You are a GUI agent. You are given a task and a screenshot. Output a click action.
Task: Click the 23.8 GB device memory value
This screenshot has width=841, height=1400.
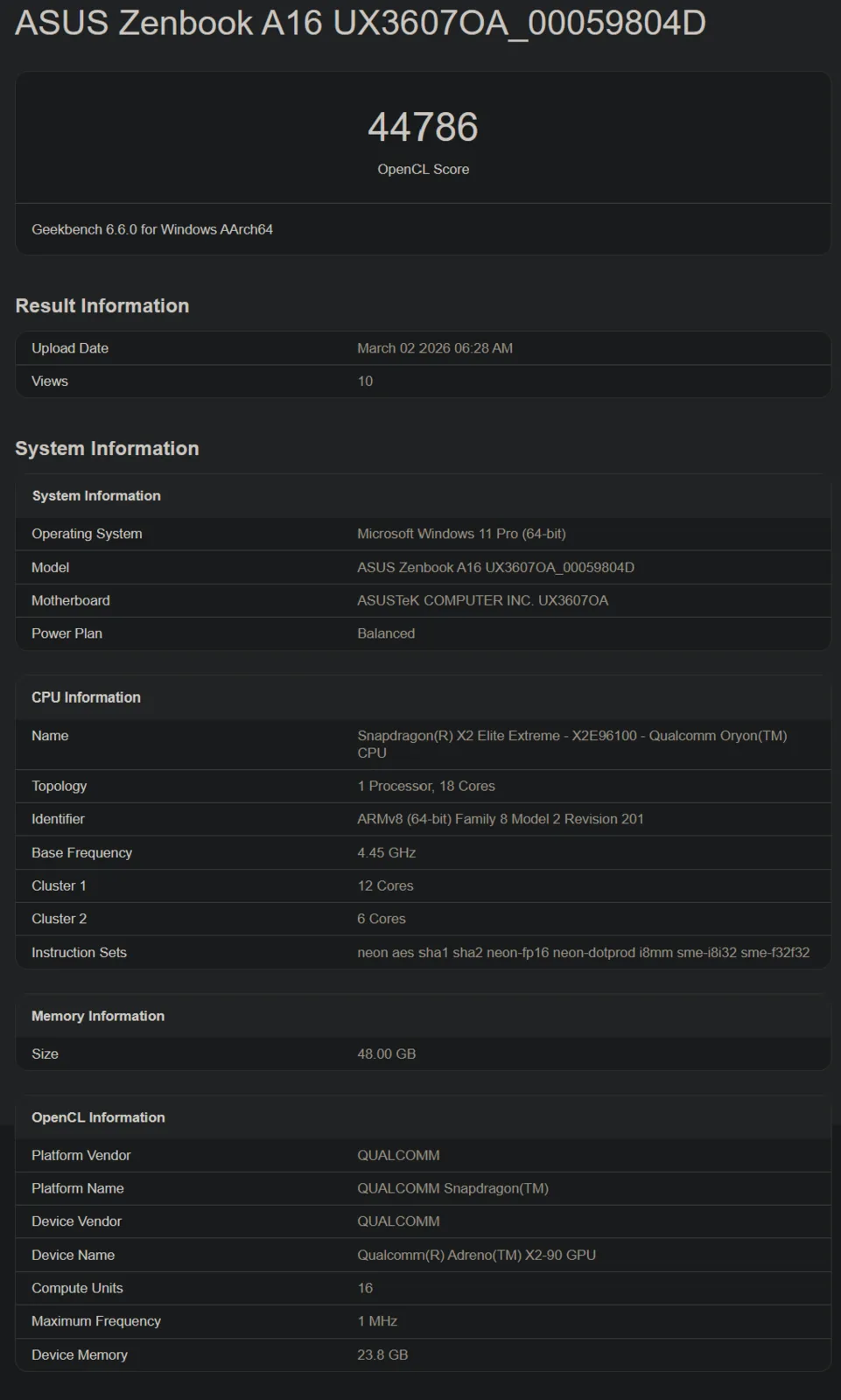point(382,1354)
